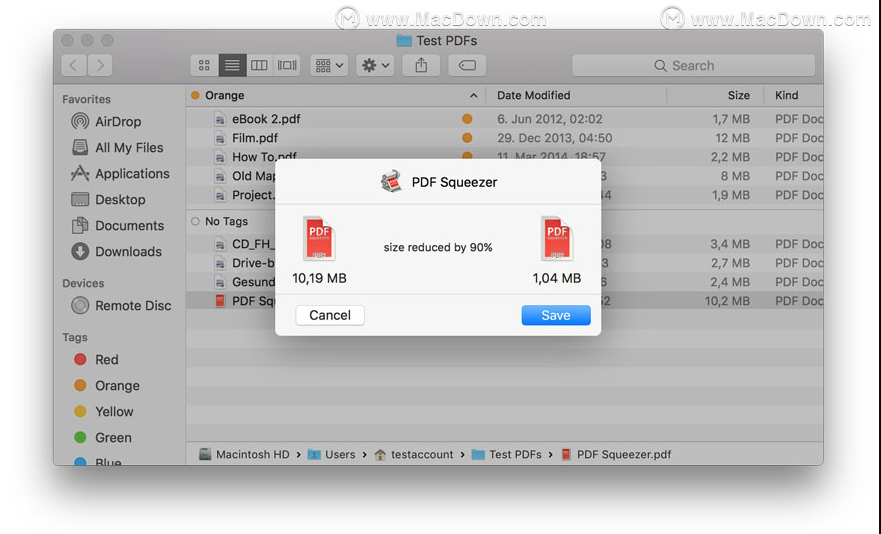The height and width of the screenshot is (534, 881).
Task: Switch to Cover Flow view in Finder toolbar
Action: pyautogui.click(x=287, y=65)
